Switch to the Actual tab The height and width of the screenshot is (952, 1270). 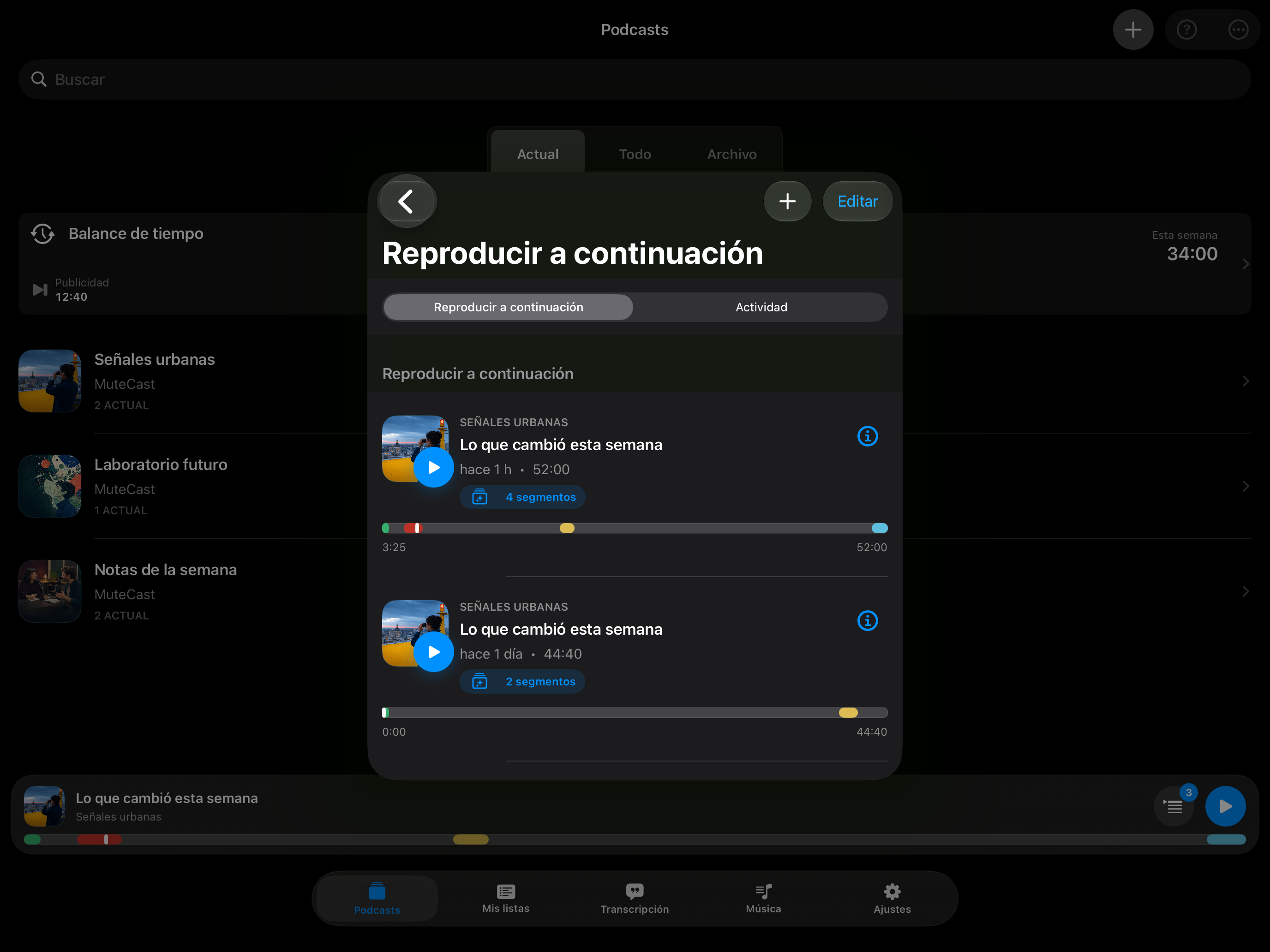[537, 154]
